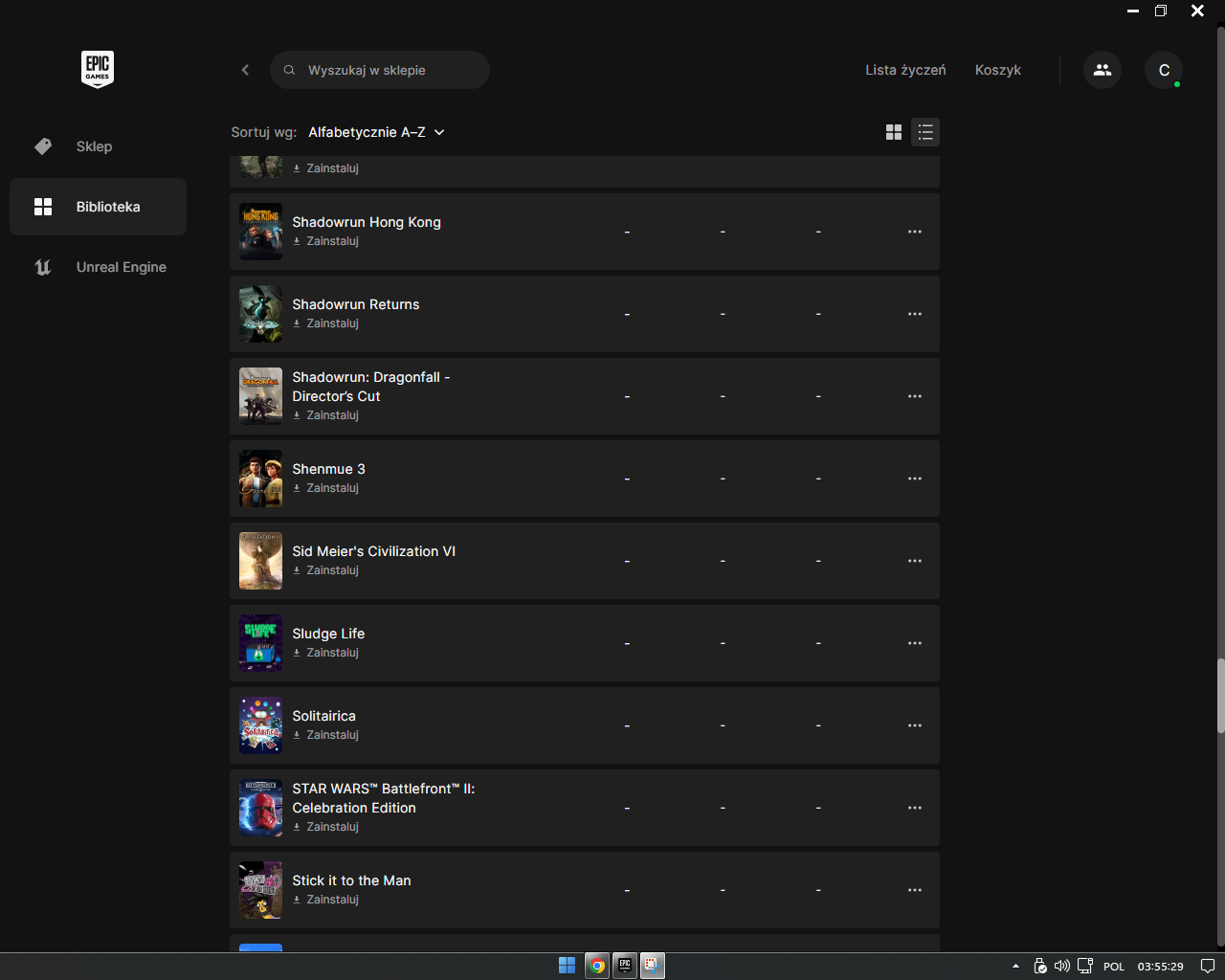Click the library vertical scrollbar thumb
Image resolution: width=1225 pixels, height=980 pixels.
[x=1220, y=696]
